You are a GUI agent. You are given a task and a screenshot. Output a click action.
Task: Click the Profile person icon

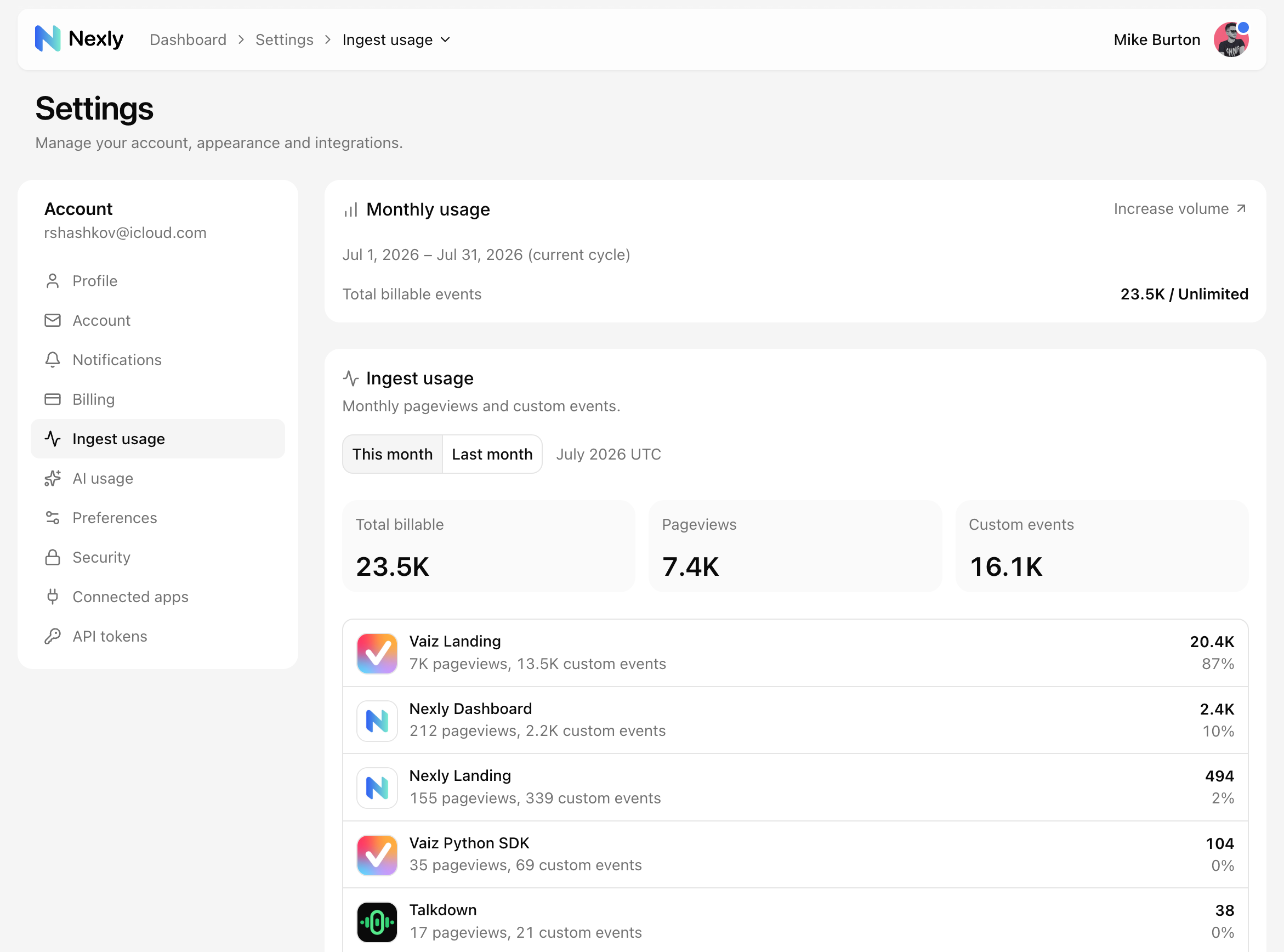tap(53, 281)
